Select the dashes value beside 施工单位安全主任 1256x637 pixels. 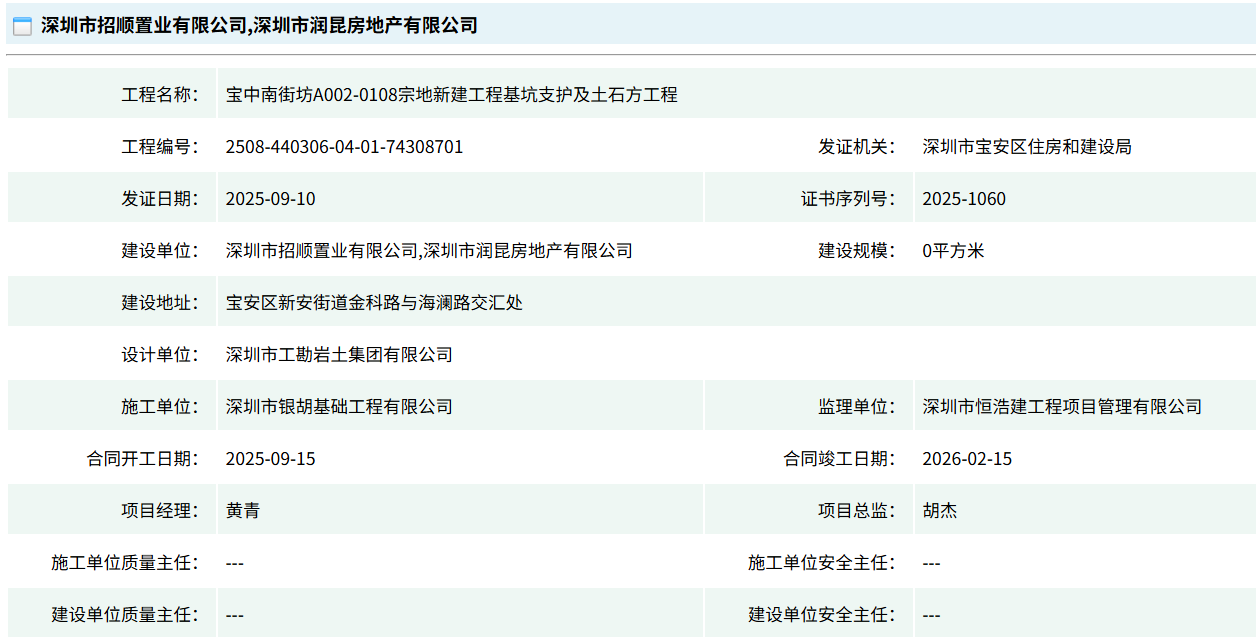point(931,563)
